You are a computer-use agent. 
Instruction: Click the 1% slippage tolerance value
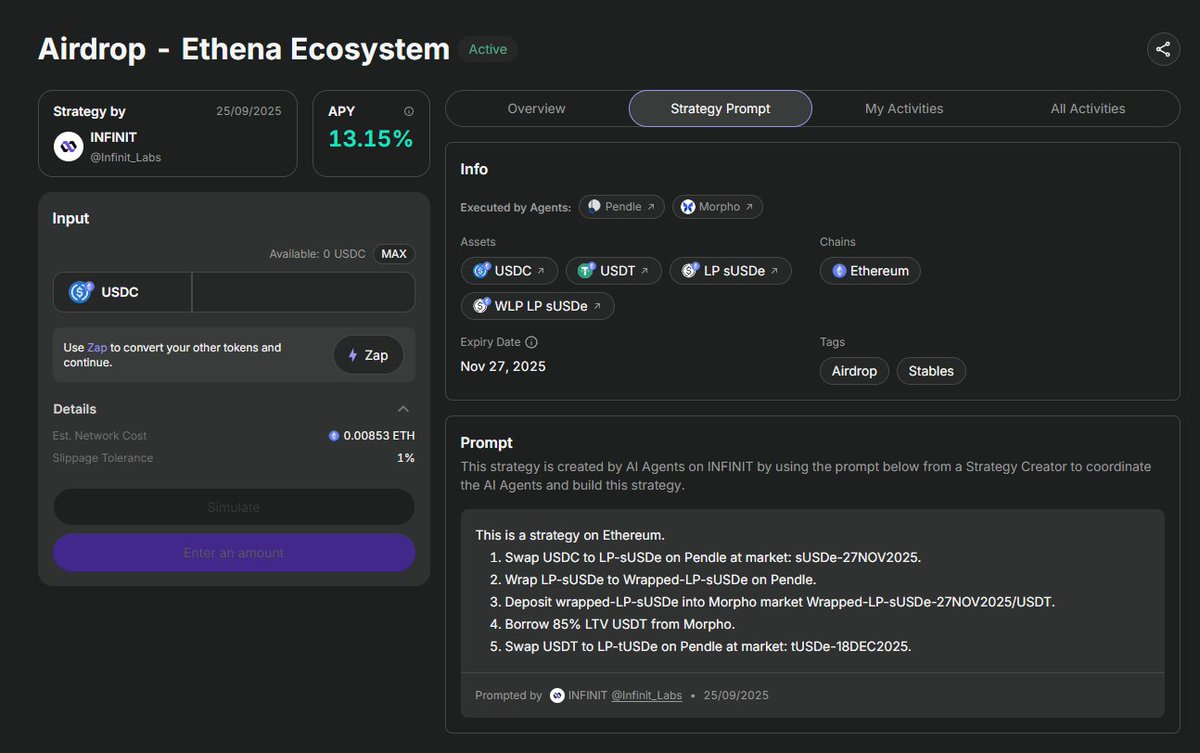pyautogui.click(x=406, y=458)
